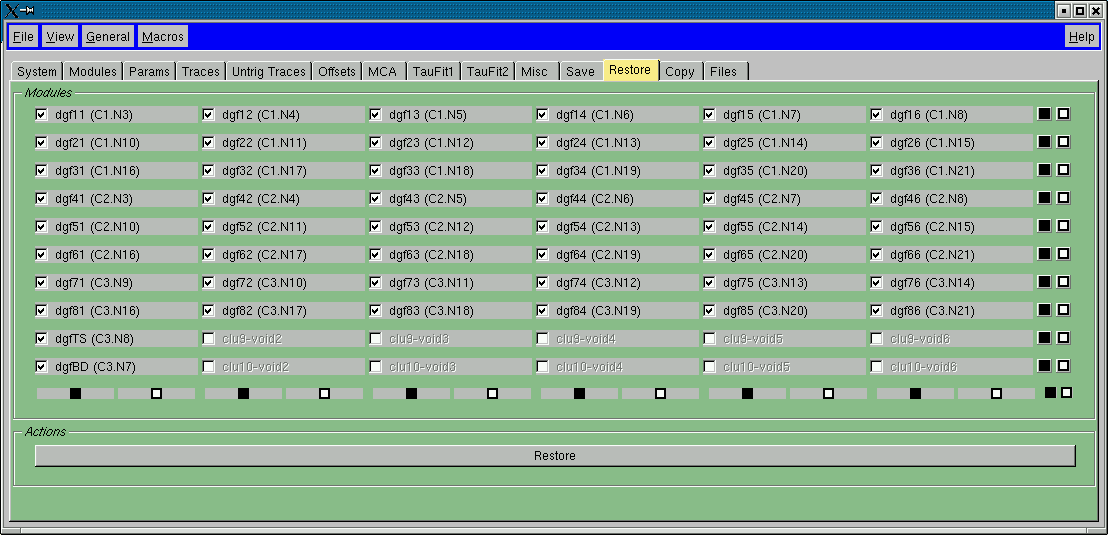Toggle module dgf12 (C1.N4) checkbox
The height and width of the screenshot is (535, 1108).
coord(208,114)
